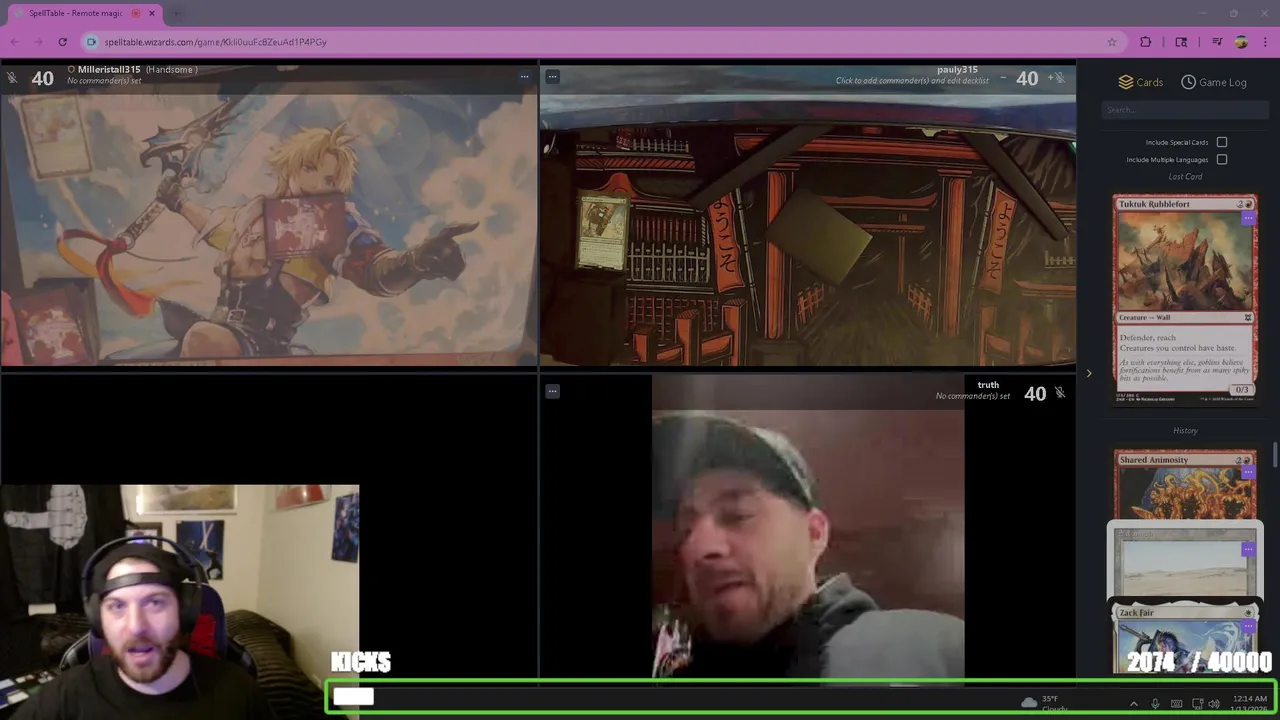Screen dimensions: 1280x720
Task: Open taskbar volume speaker icon
Action: click(1214, 704)
